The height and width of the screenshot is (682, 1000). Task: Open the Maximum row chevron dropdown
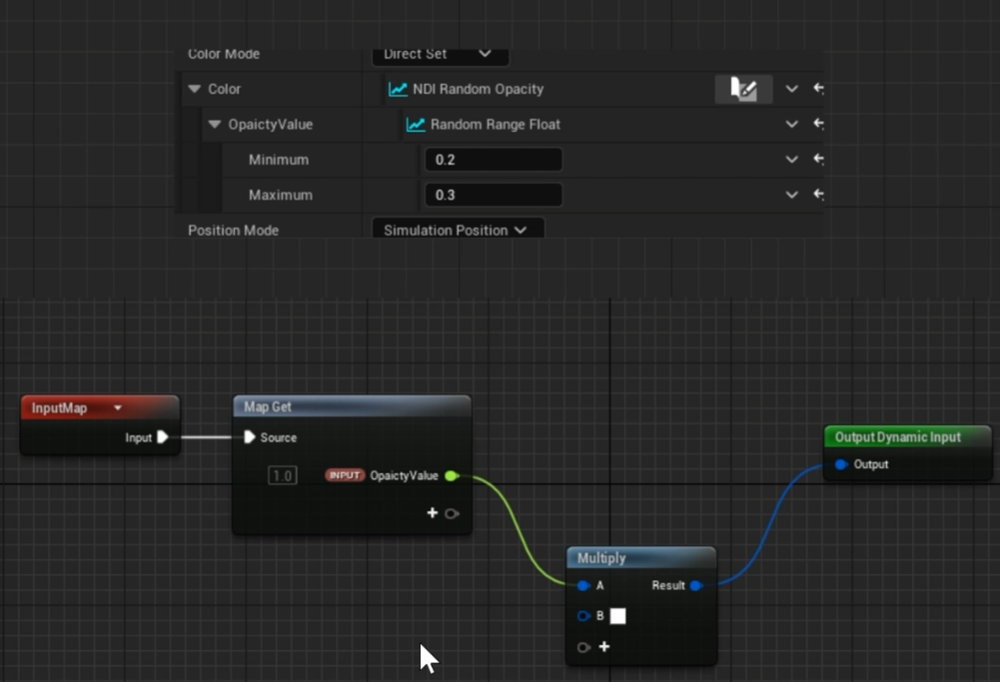(791, 194)
